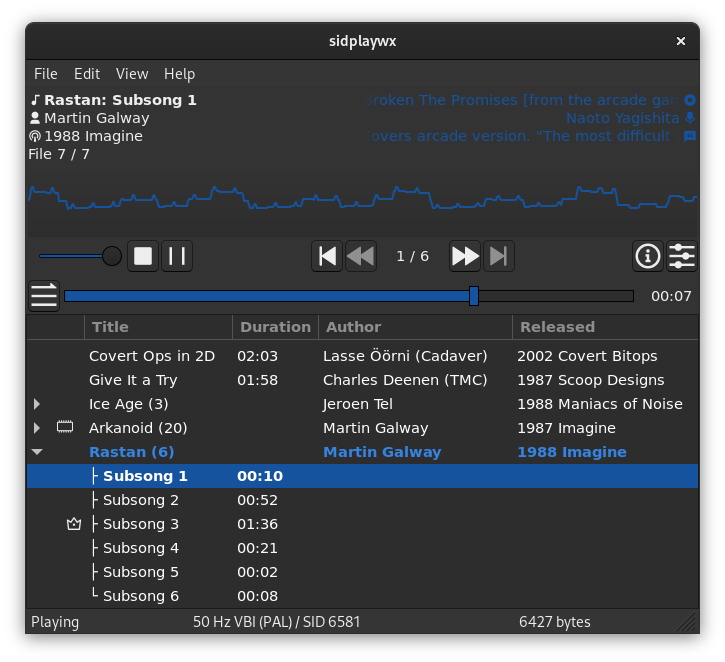Screen dimensions: 725x662
Task: Click the chip icon beside Arkanoid
Action: click(65, 427)
